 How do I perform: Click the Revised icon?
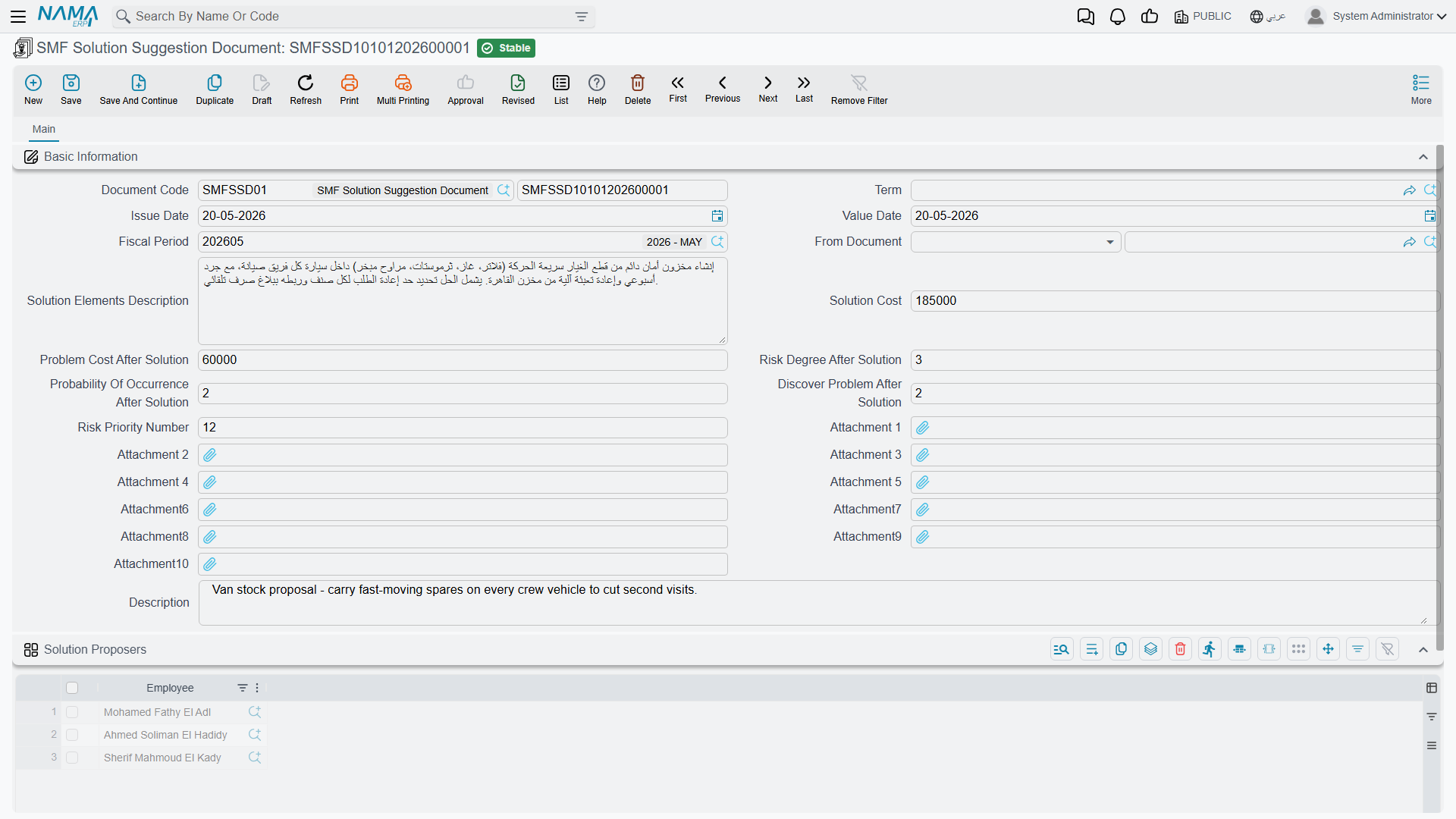(518, 89)
